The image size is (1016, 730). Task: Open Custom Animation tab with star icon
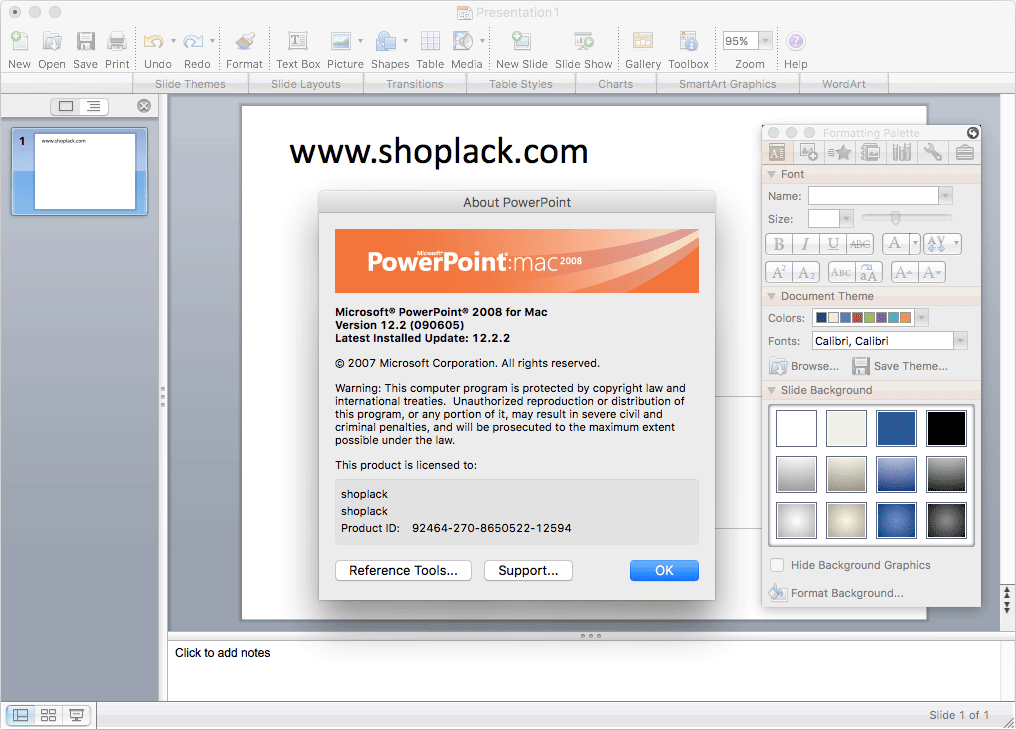coord(840,153)
